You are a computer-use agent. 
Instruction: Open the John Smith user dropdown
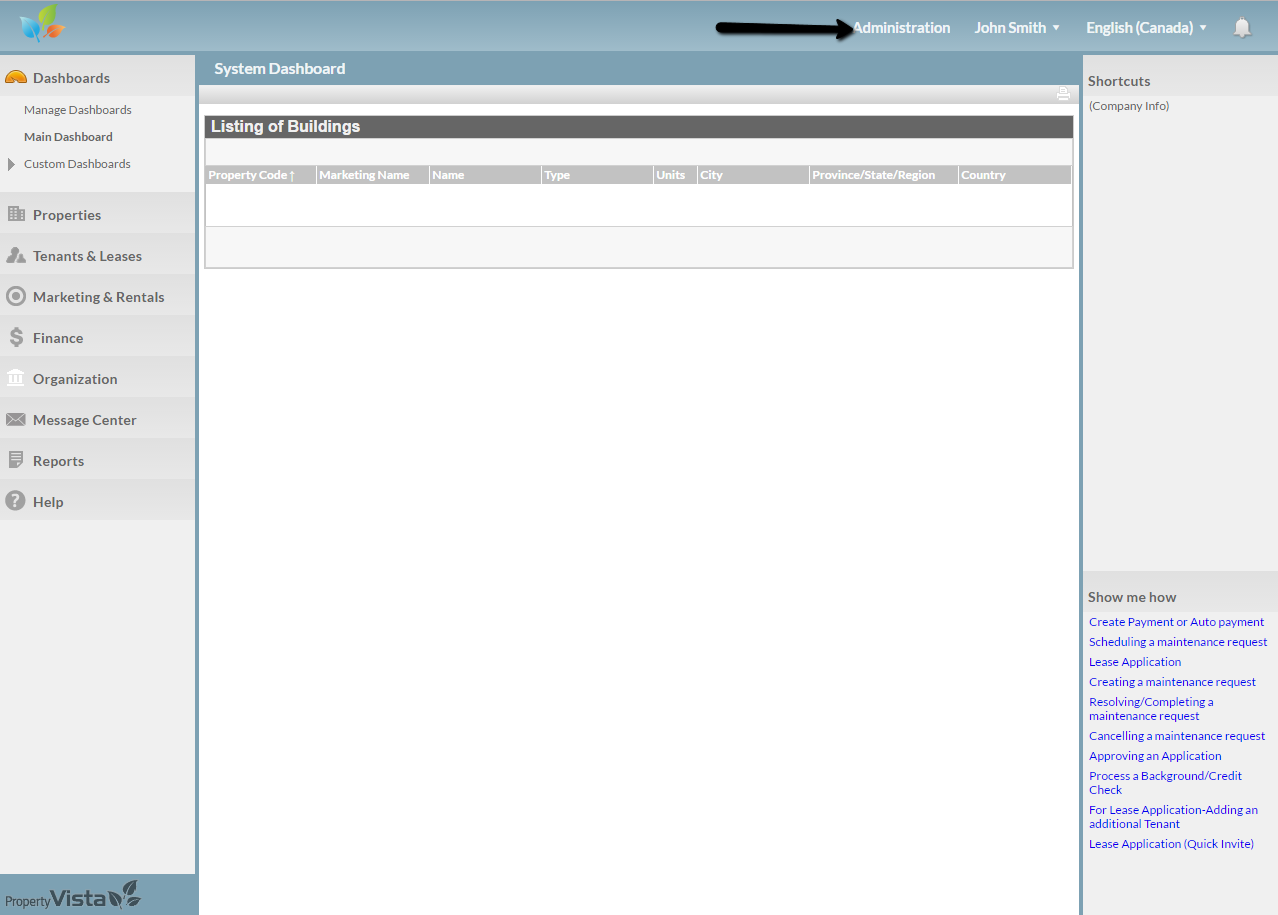click(x=1017, y=28)
